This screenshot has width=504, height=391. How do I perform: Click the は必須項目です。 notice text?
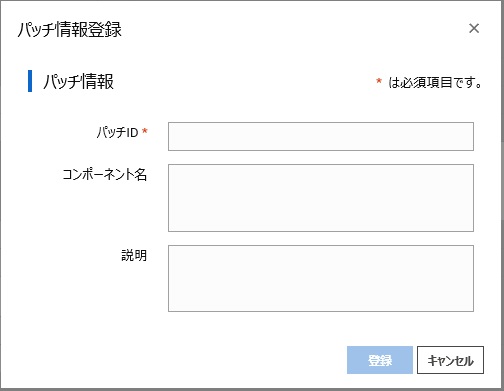tap(435, 82)
